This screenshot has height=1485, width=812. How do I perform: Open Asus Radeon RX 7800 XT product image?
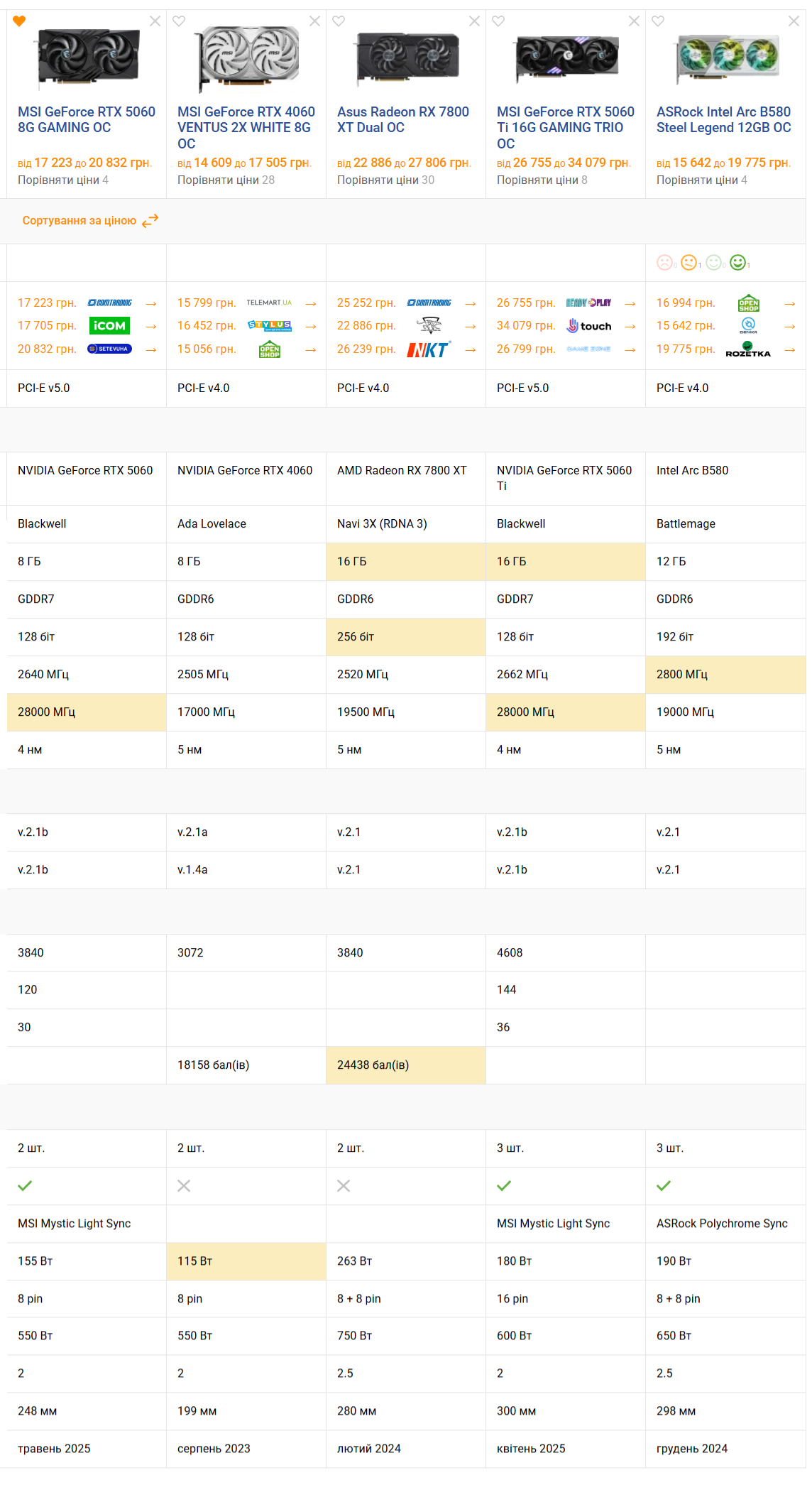click(x=407, y=58)
